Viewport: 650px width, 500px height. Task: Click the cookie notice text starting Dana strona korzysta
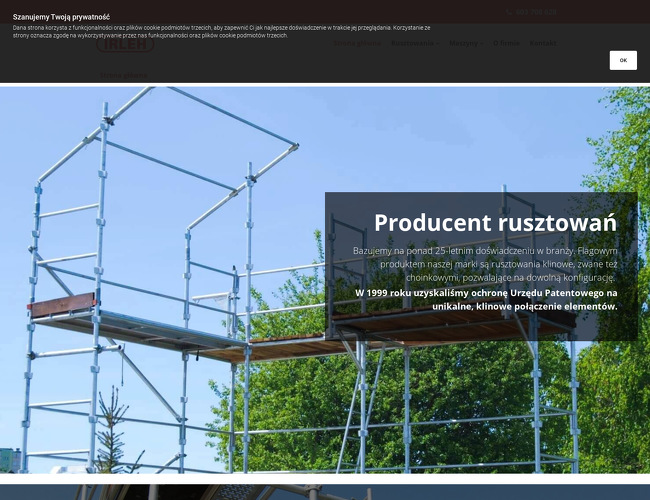click(x=221, y=32)
